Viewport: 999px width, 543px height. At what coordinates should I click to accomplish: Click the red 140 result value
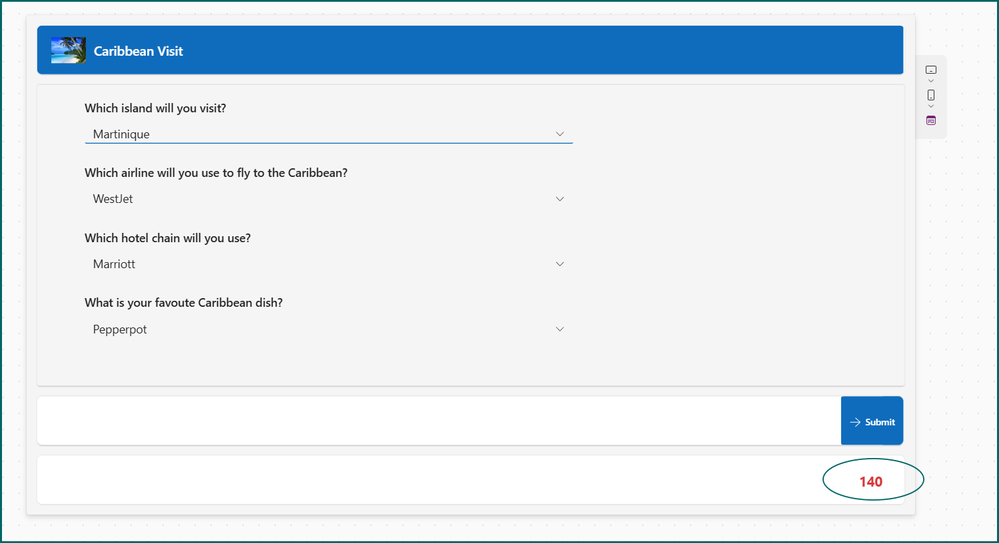870,482
